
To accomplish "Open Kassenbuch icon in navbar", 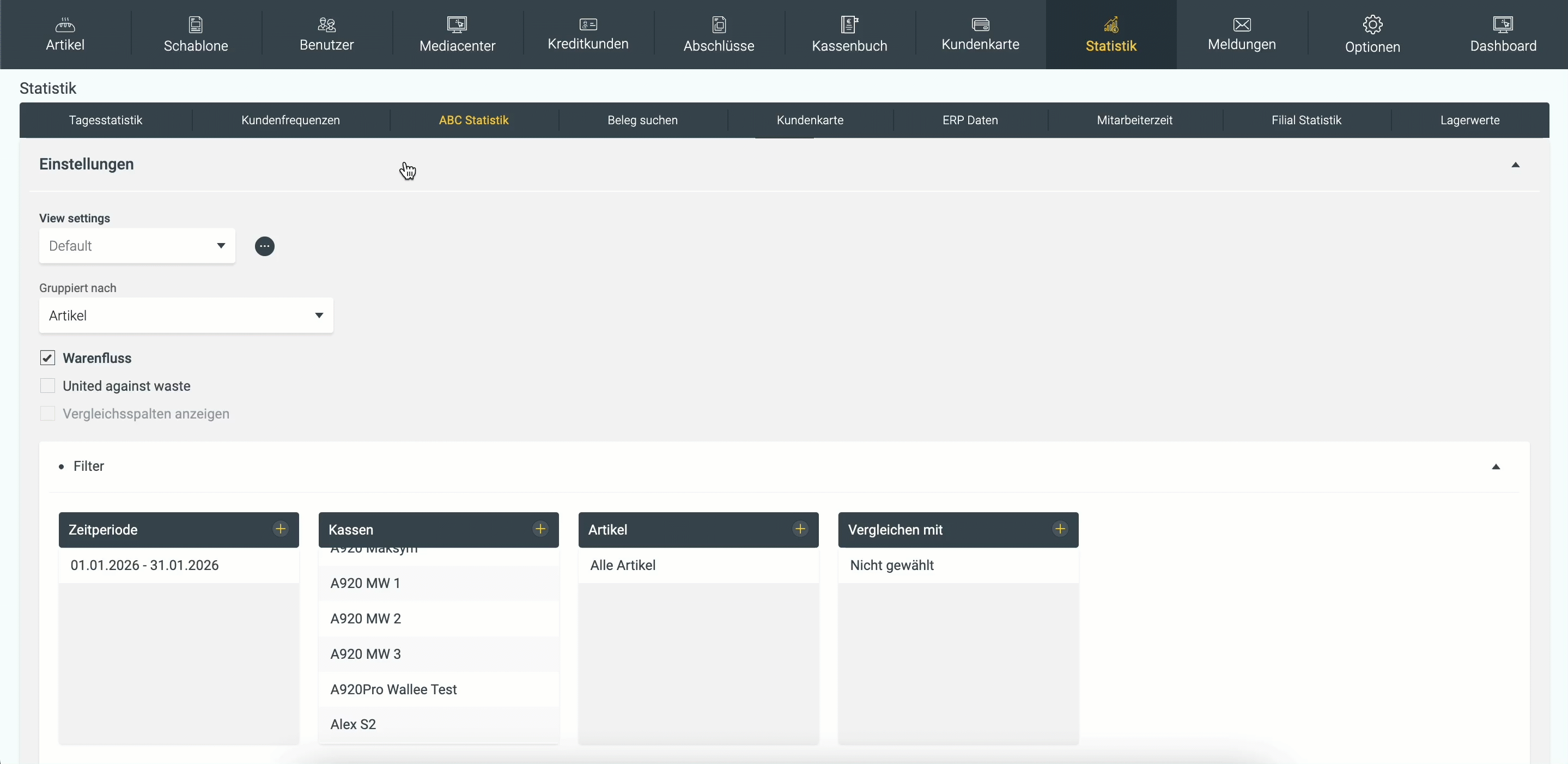I will [x=849, y=25].
